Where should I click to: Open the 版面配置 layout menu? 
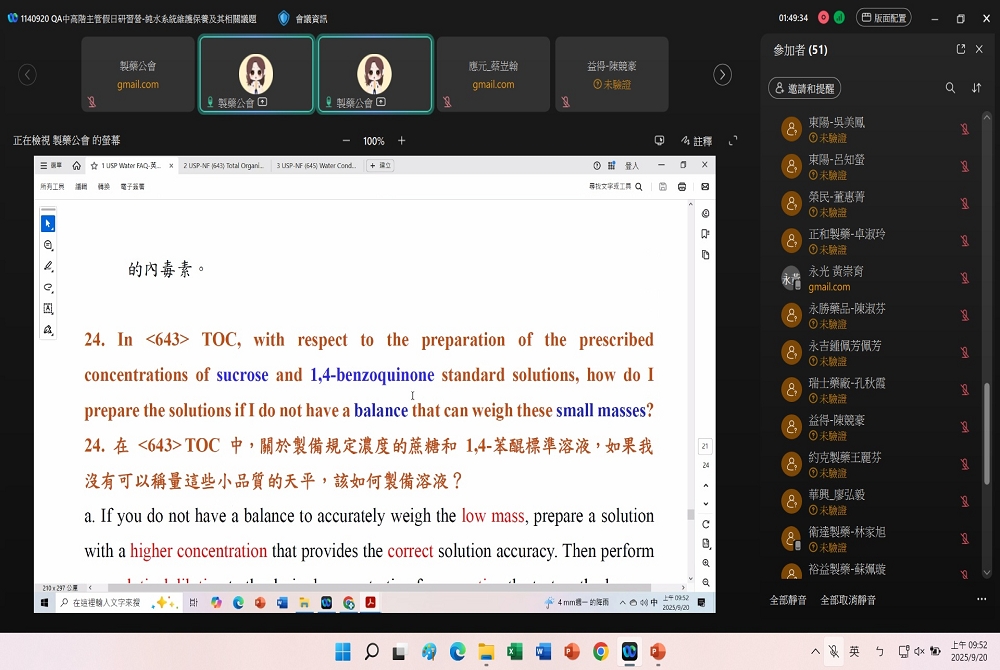(x=882, y=18)
